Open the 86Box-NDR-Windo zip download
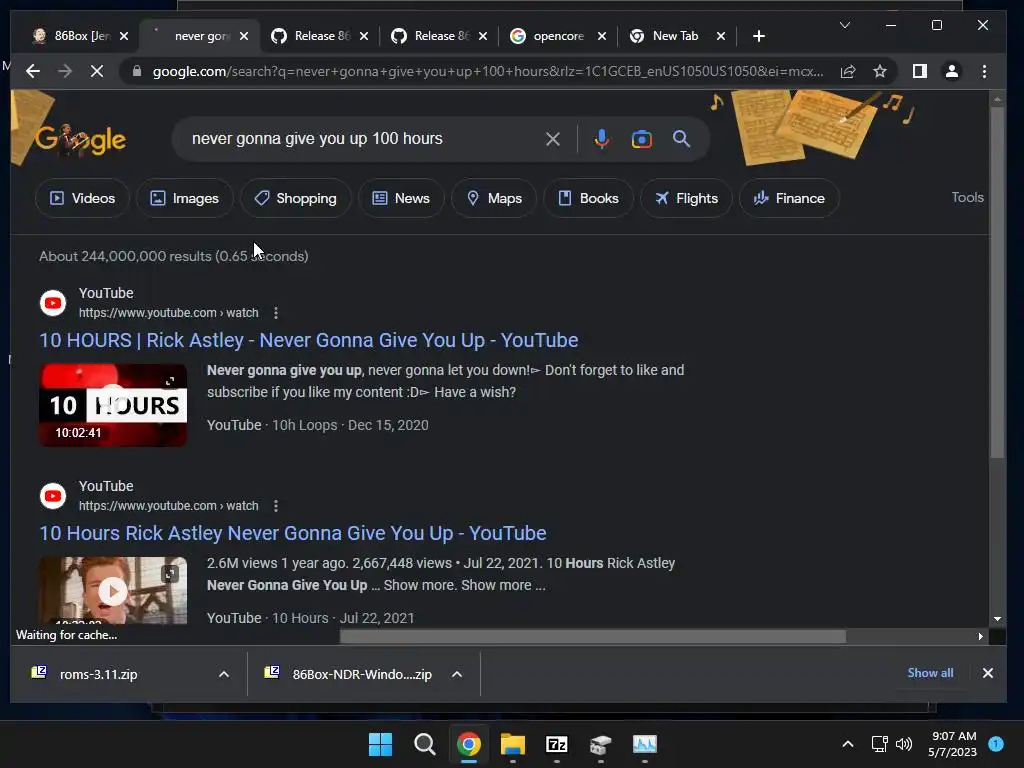The image size is (1024, 768). click(x=362, y=674)
